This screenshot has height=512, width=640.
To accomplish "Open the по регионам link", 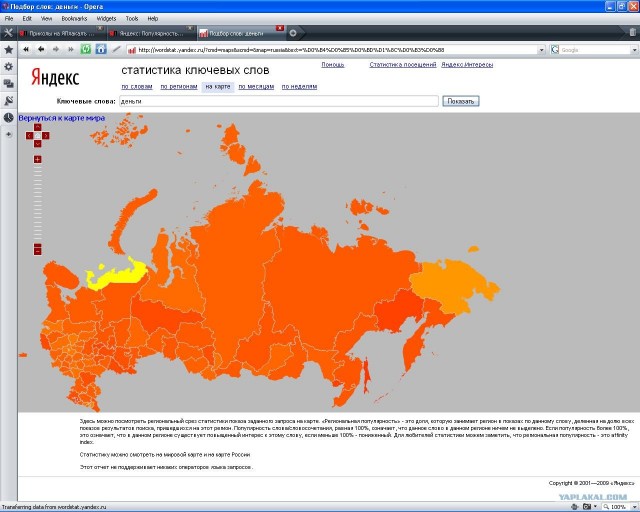I will pyautogui.click(x=179, y=87).
